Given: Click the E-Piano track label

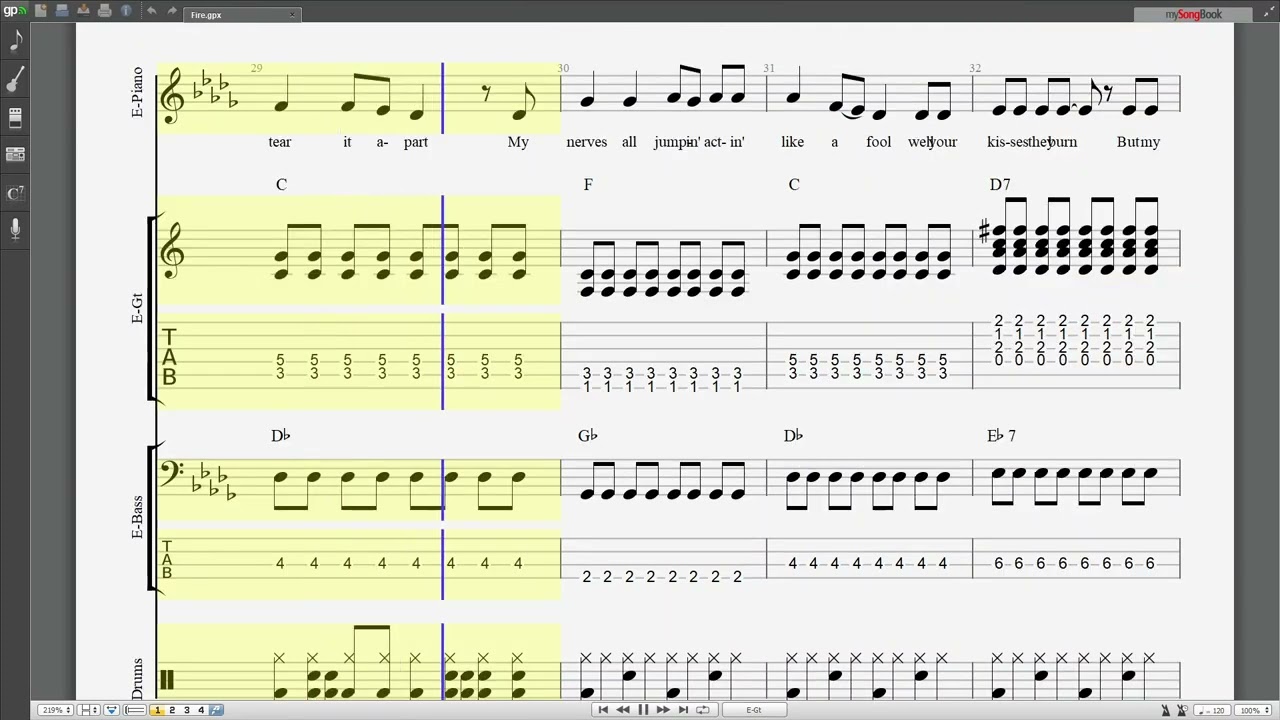Looking at the screenshot, I should [137, 93].
